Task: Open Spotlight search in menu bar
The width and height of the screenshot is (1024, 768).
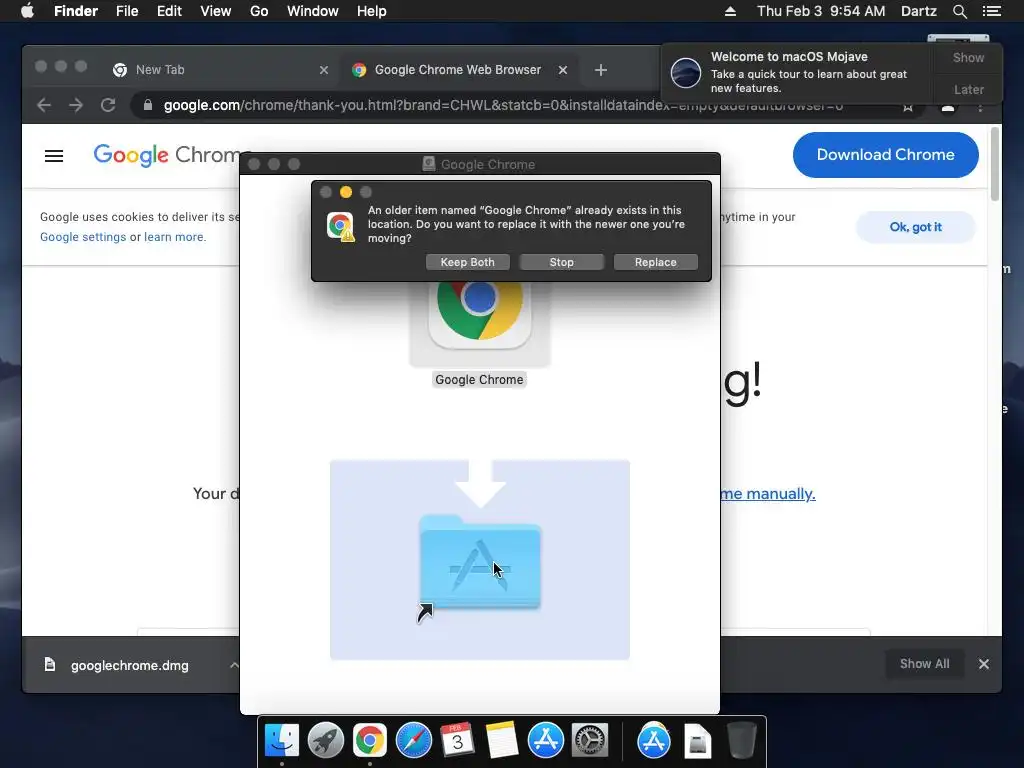Action: 959,11
